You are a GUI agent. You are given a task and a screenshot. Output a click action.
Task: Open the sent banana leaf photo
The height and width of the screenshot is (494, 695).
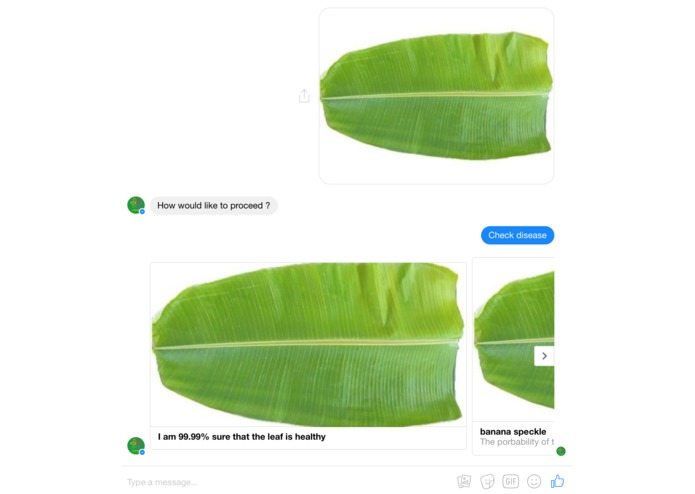(x=437, y=96)
